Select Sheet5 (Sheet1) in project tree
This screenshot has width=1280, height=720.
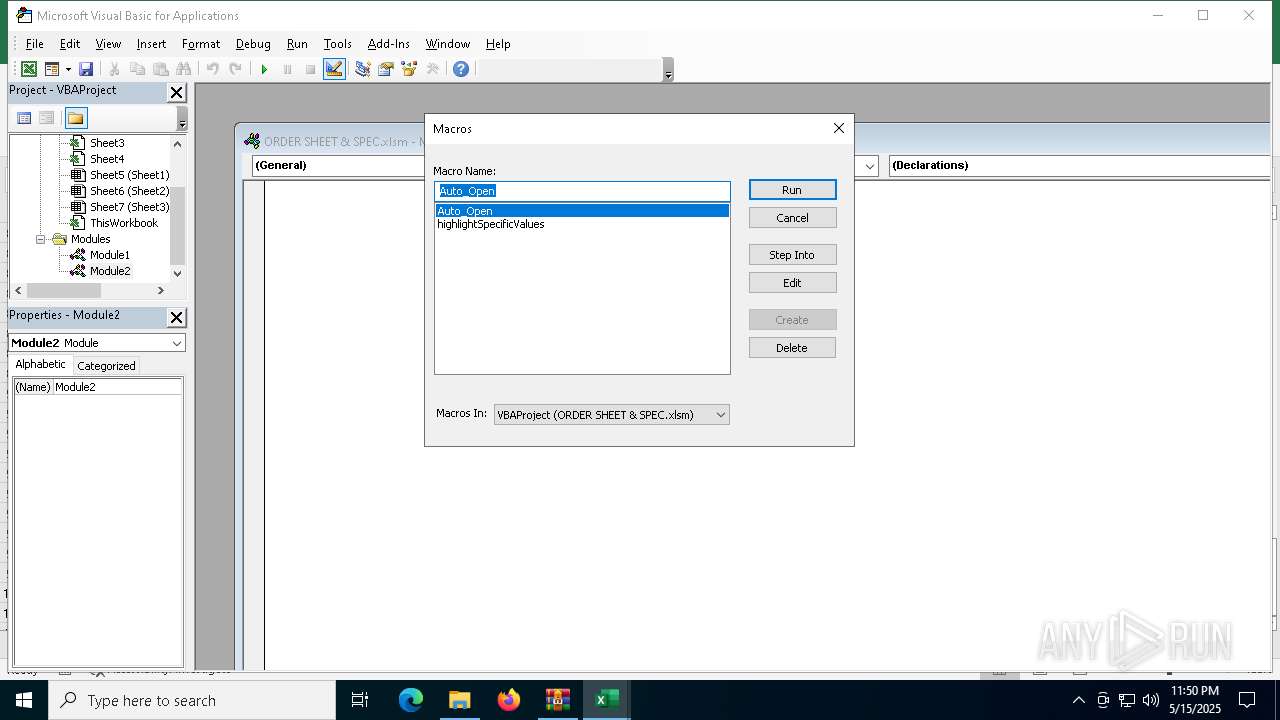click(x=130, y=175)
